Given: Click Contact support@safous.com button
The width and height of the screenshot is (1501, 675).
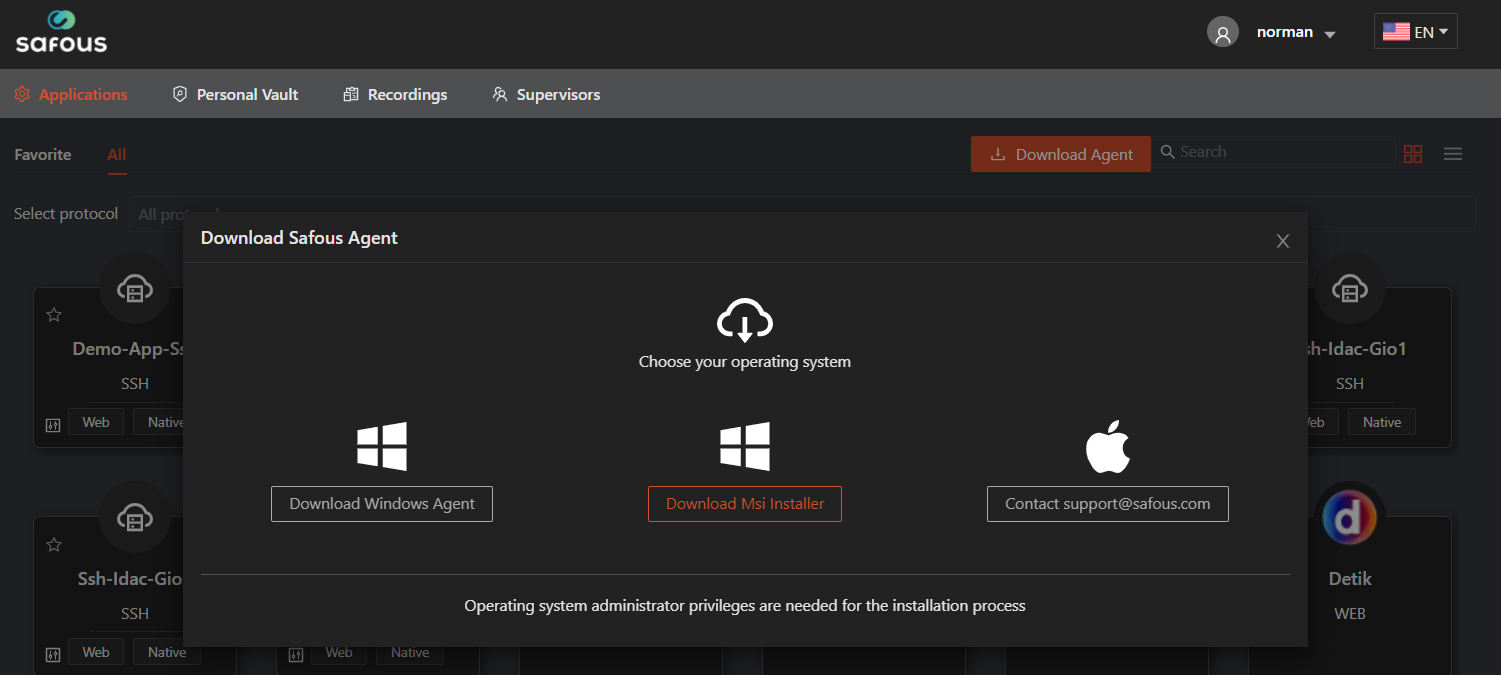Looking at the screenshot, I should (1108, 504).
